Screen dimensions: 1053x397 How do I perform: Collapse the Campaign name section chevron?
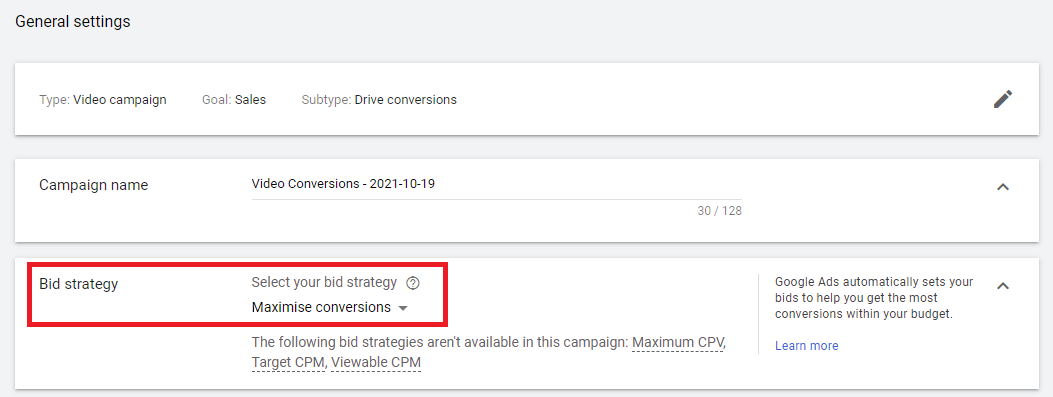(1003, 187)
